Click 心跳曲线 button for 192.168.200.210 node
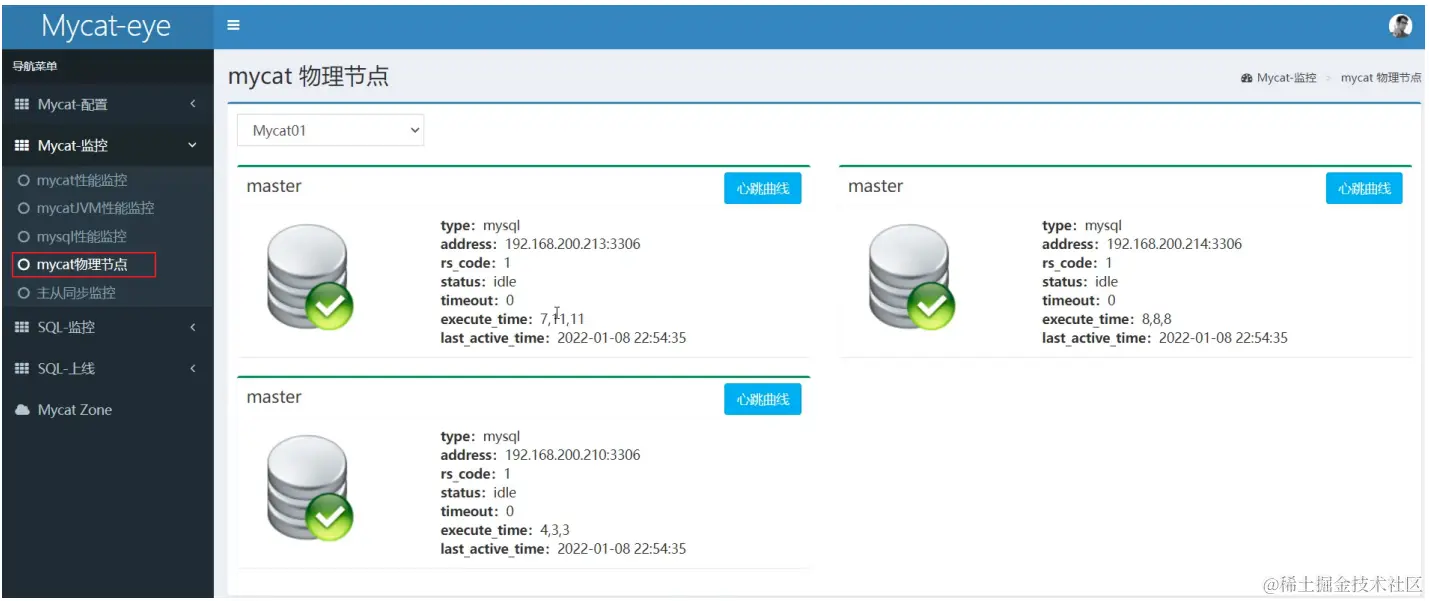 pyautogui.click(x=763, y=399)
